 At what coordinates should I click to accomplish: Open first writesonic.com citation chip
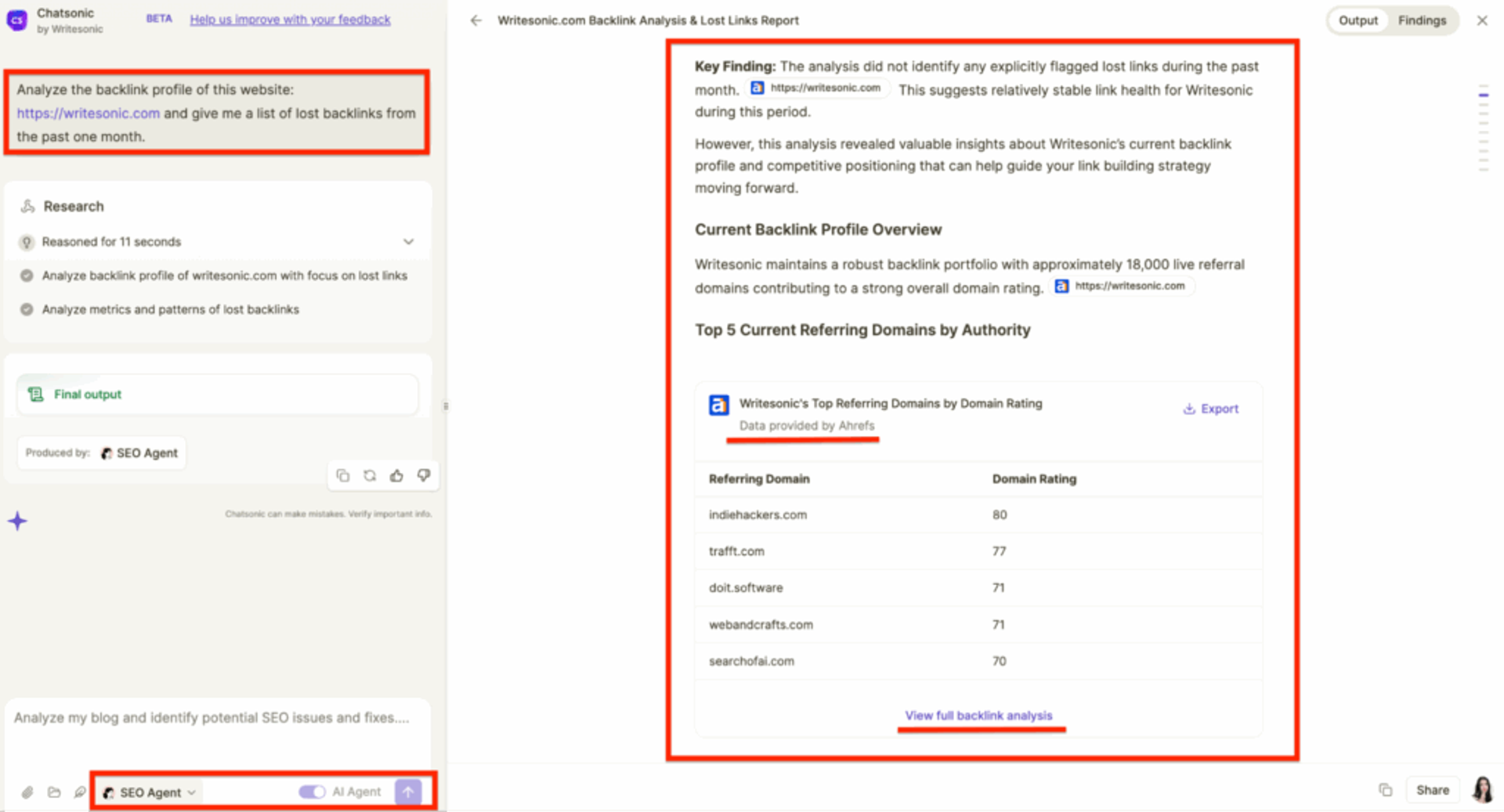point(817,88)
